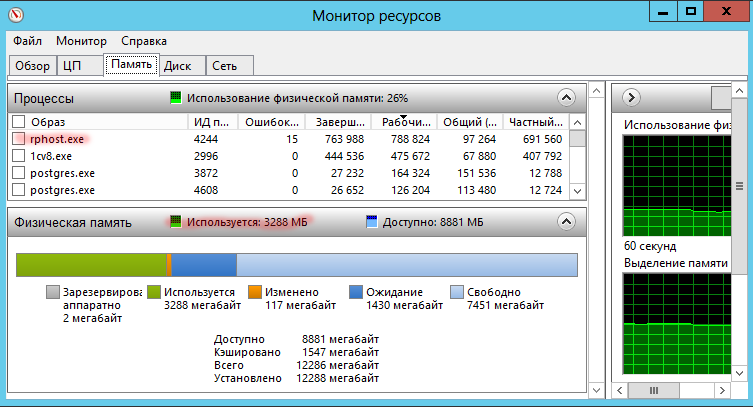The image size is (753, 407).
Task: Click the graphs pane horizontal scrollbar thumb
Action: pos(654,390)
